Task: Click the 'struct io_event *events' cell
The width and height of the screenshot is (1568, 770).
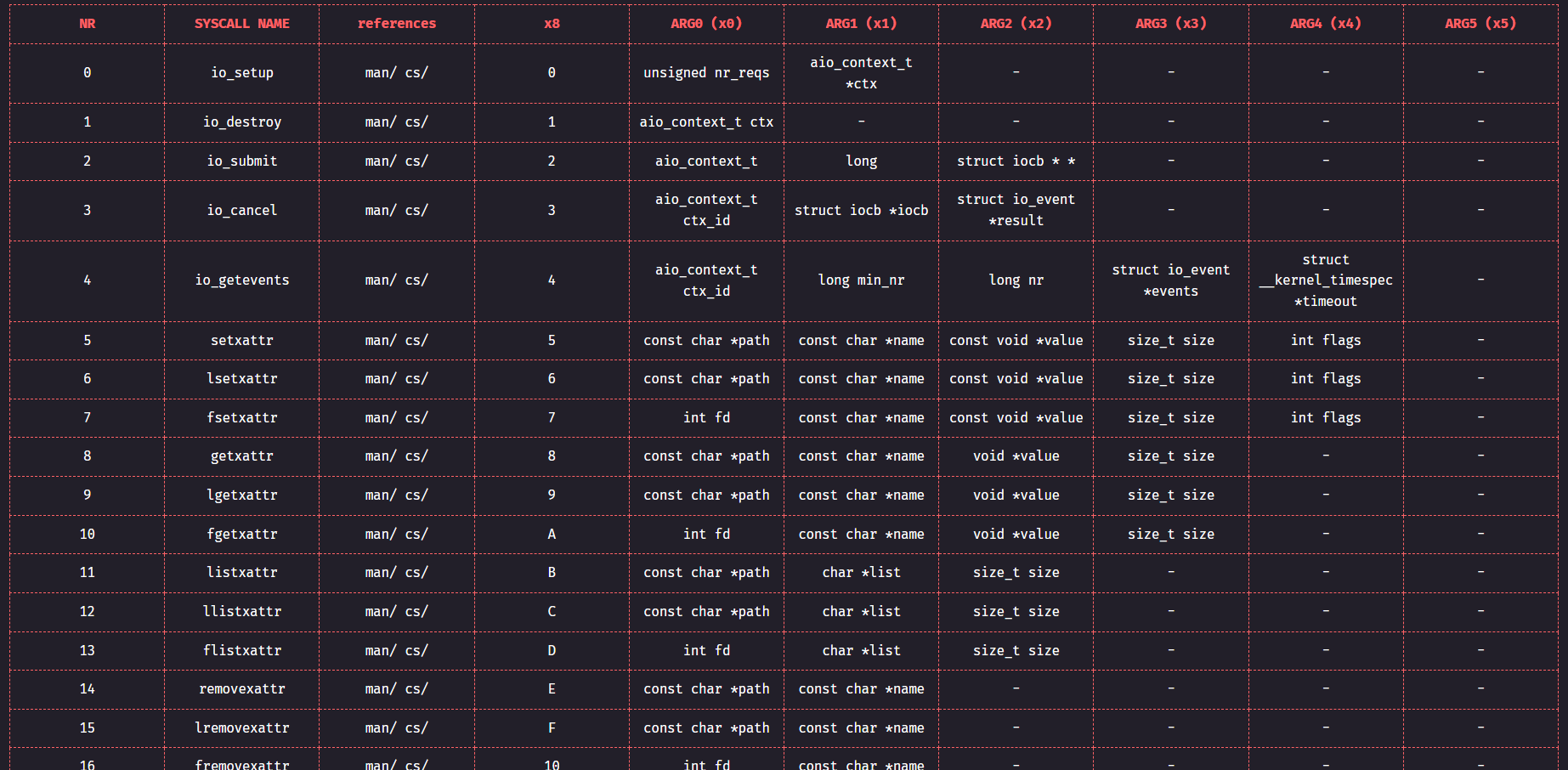Action: pos(1171,280)
